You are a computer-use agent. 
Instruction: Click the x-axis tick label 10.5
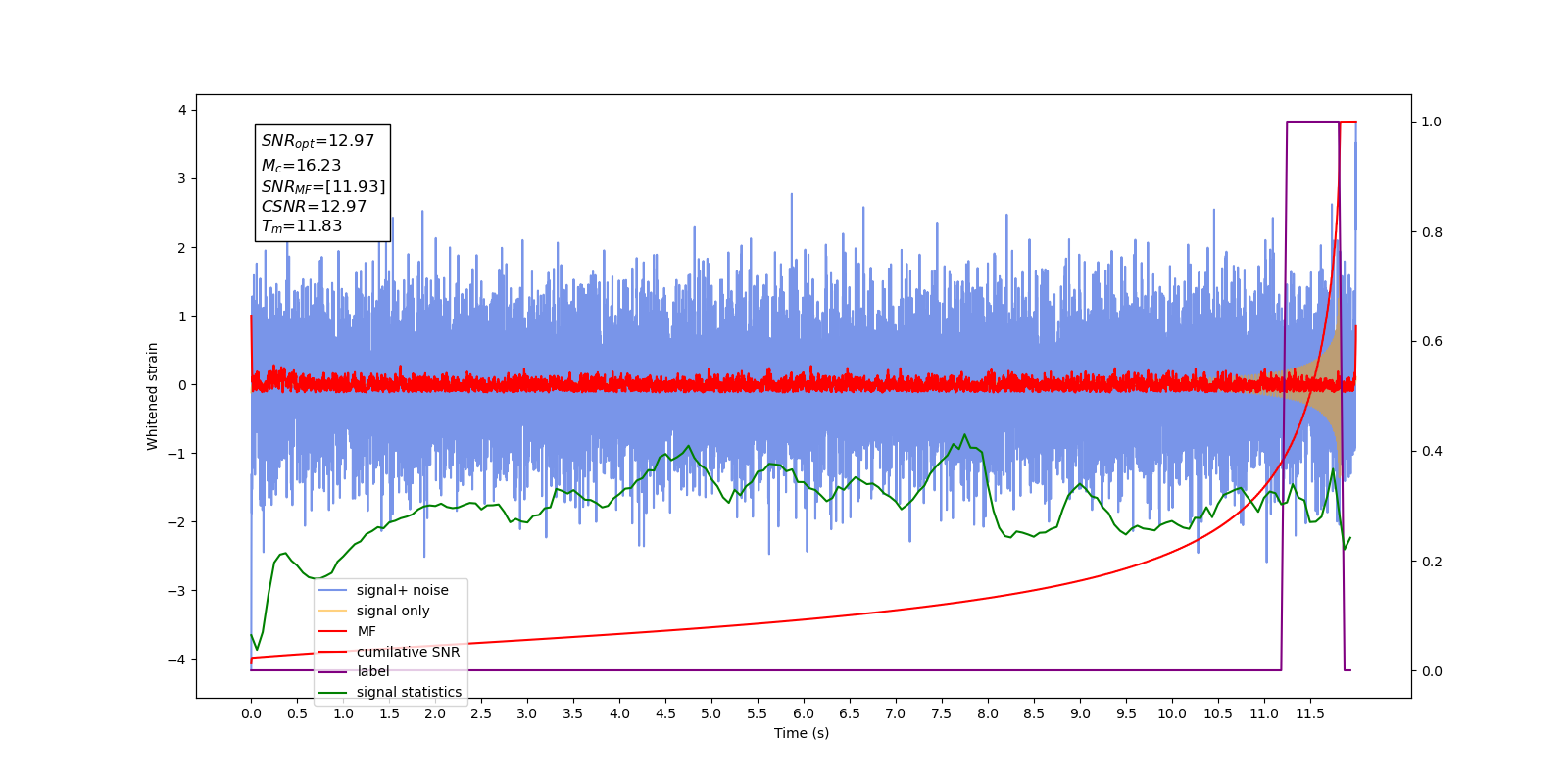[x=1218, y=713]
